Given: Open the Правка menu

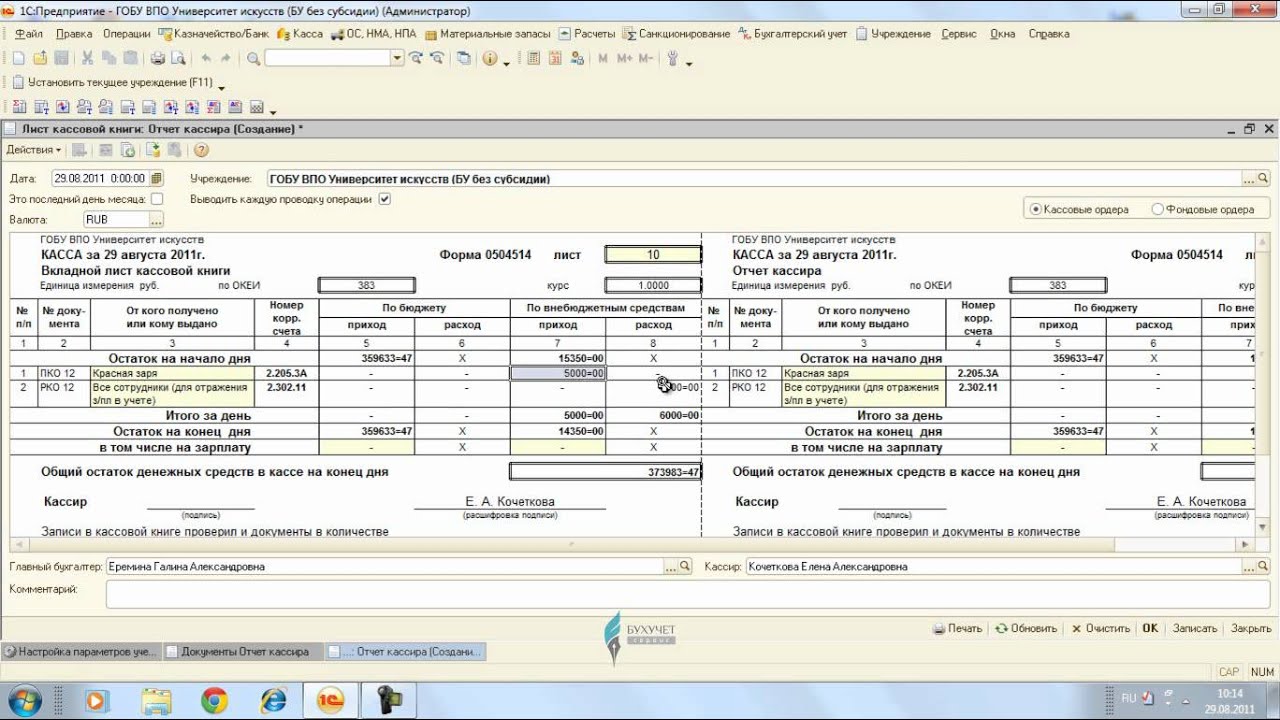Looking at the screenshot, I should tap(75, 33).
